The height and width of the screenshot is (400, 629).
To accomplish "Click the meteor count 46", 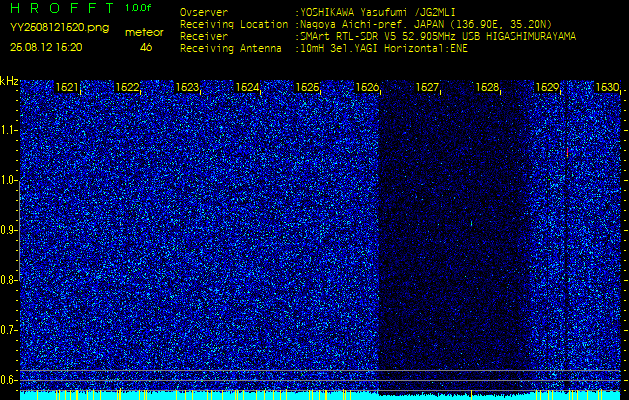I will tap(146, 47).
